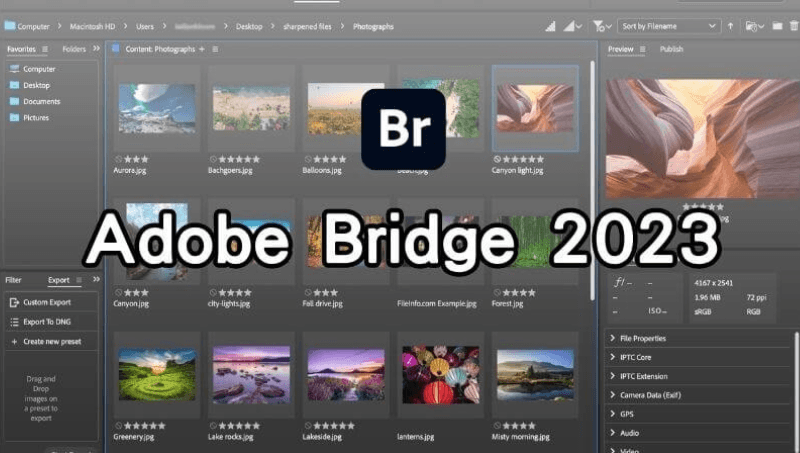Click the Custom Export preset
The image size is (800, 453).
coord(51,303)
